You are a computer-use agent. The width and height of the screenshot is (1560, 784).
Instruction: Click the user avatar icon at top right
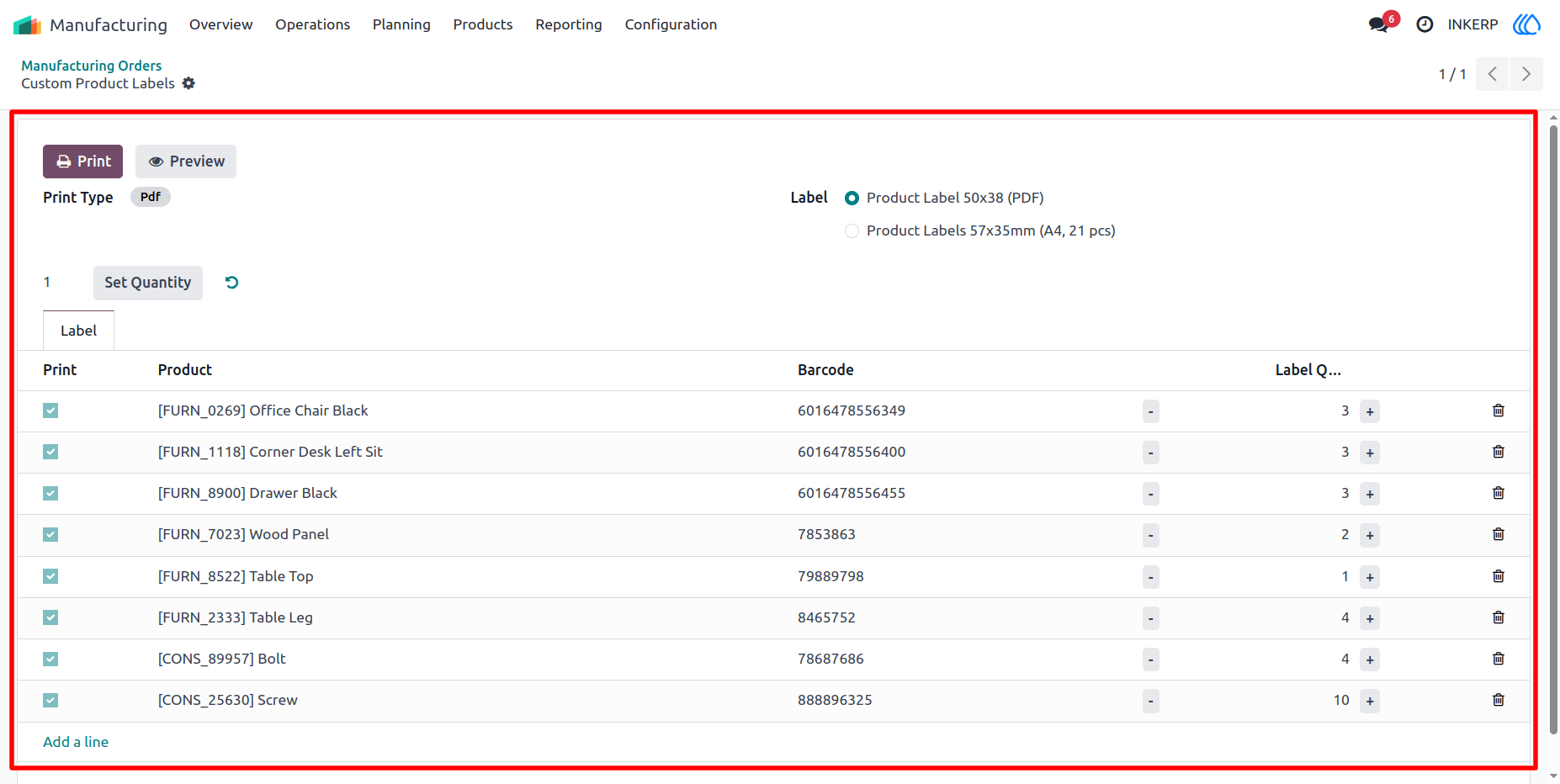point(1526,24)
